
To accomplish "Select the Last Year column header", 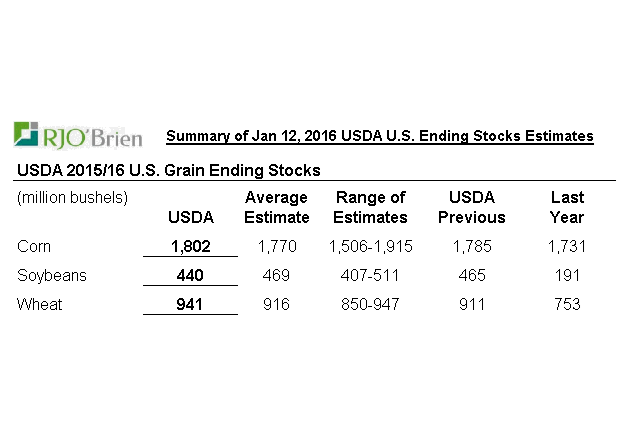I will pos(567,207).
